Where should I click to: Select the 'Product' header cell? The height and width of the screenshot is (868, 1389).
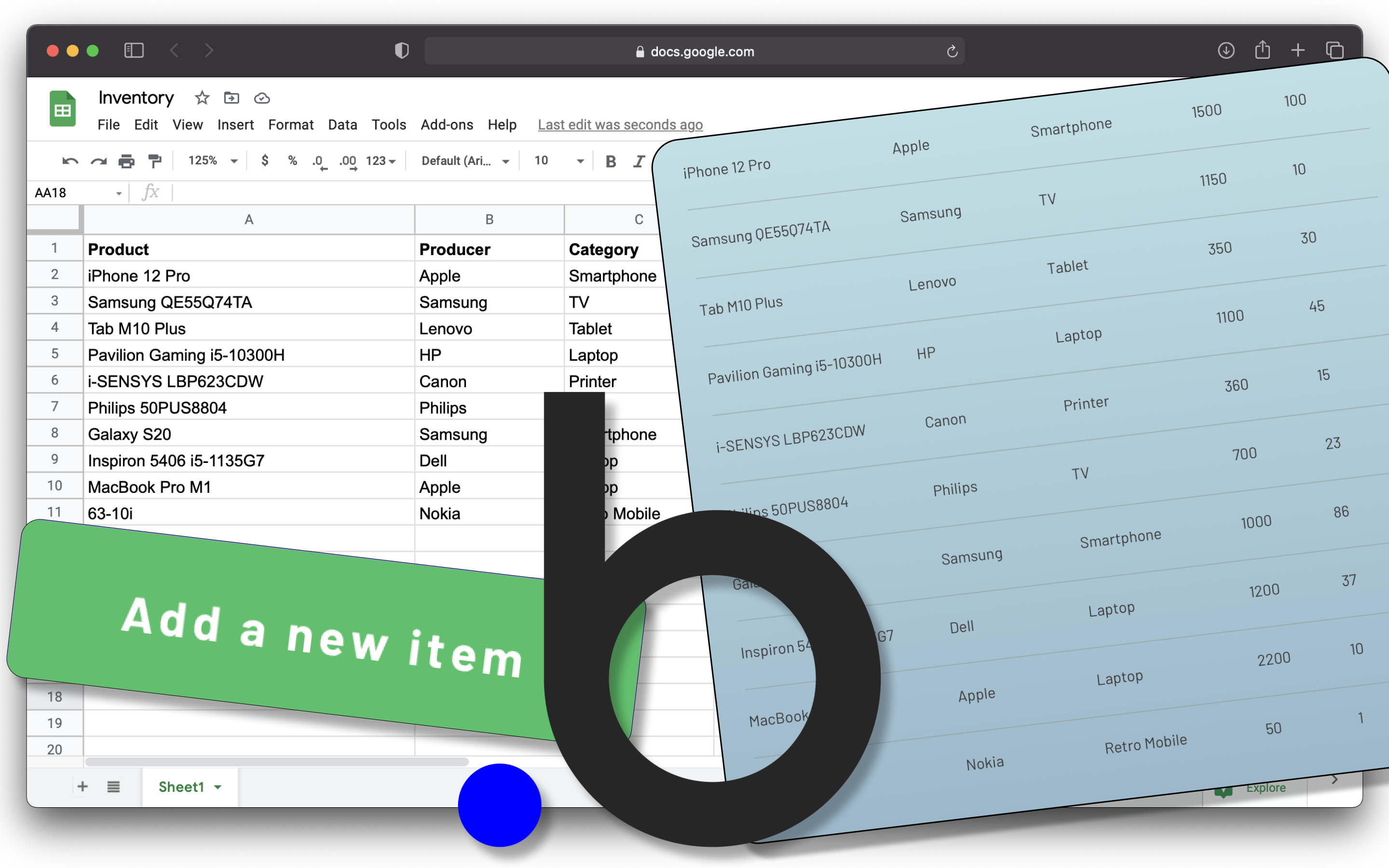[x=248, y=249]
